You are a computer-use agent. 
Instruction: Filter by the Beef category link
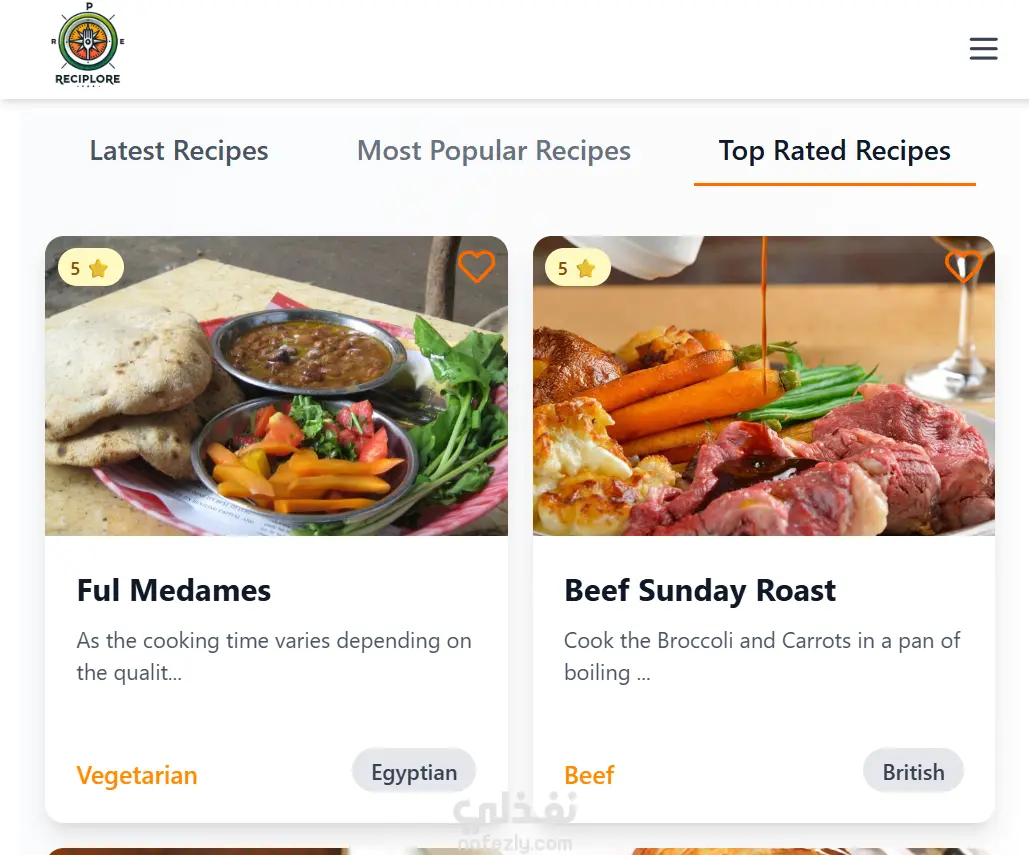point(589,775)
